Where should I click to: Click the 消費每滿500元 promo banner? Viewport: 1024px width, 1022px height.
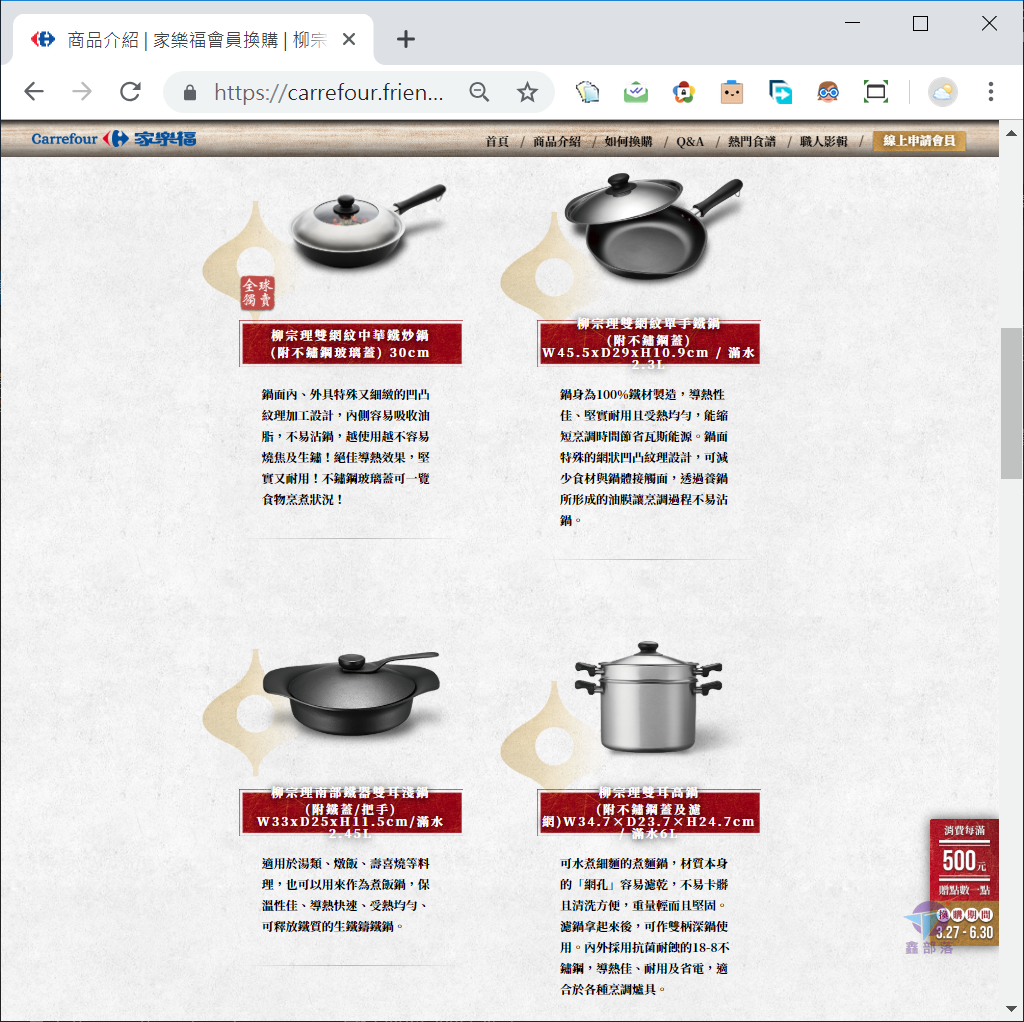pyautogui.click(x=964, y=882)
